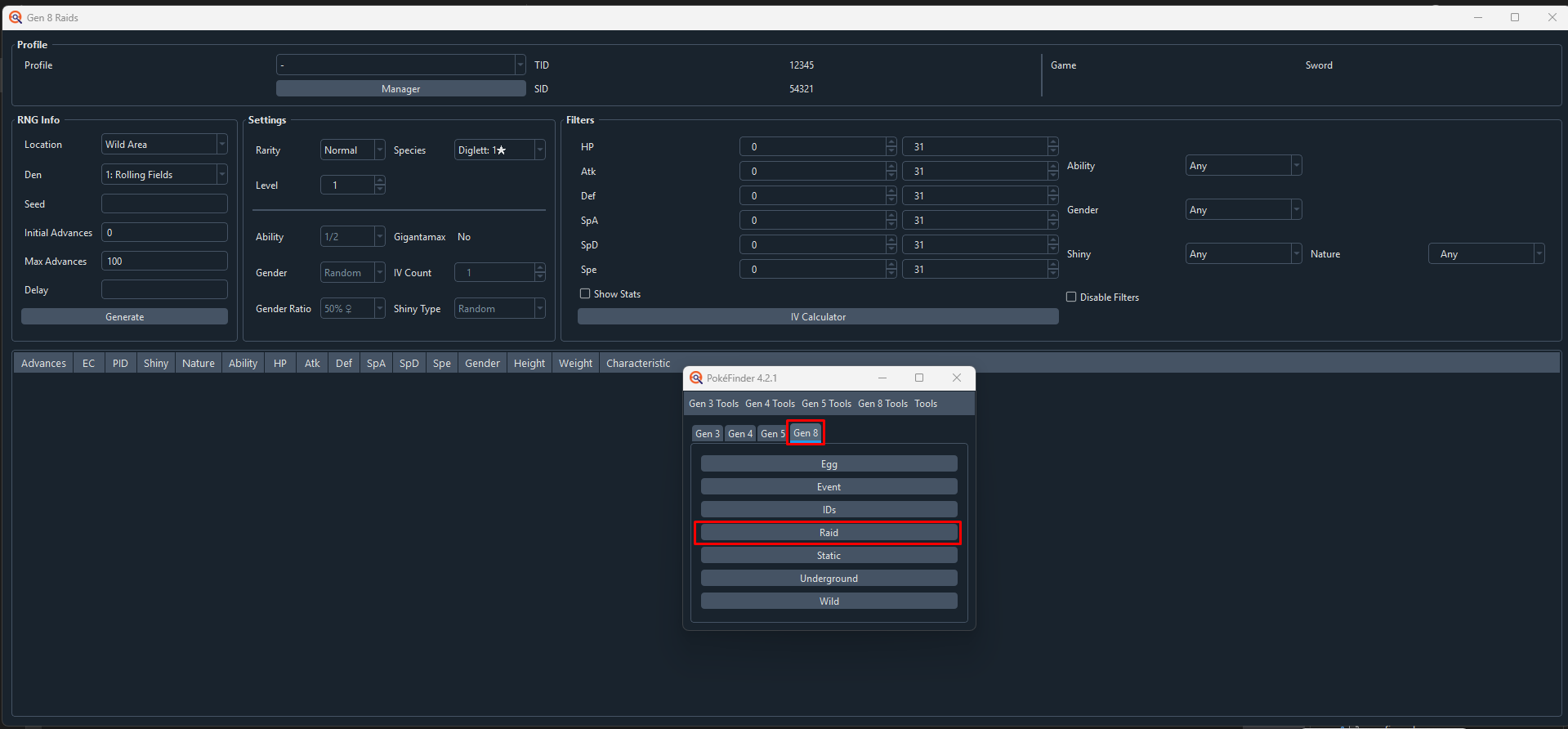Click the Height column header

click(529, 363)
